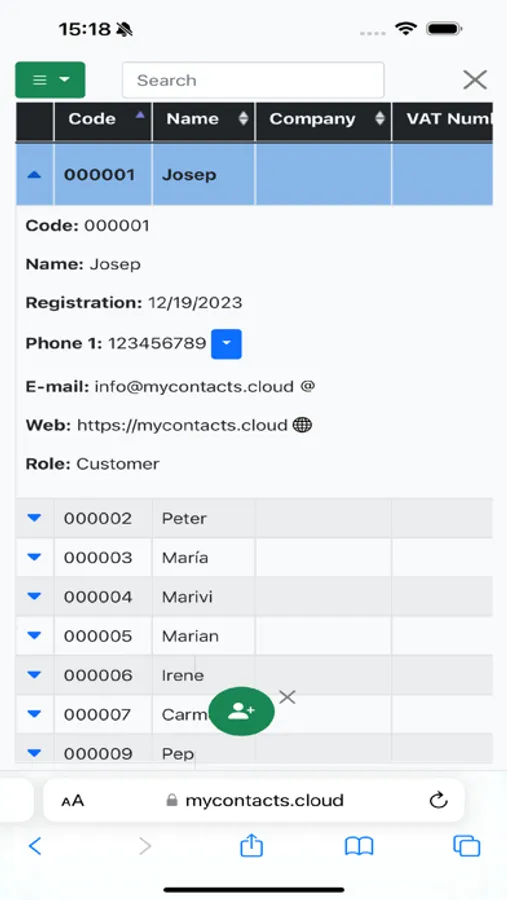
Task: Open Safari bookmarks
Action: pyautogui.click(x=359, y=846)
